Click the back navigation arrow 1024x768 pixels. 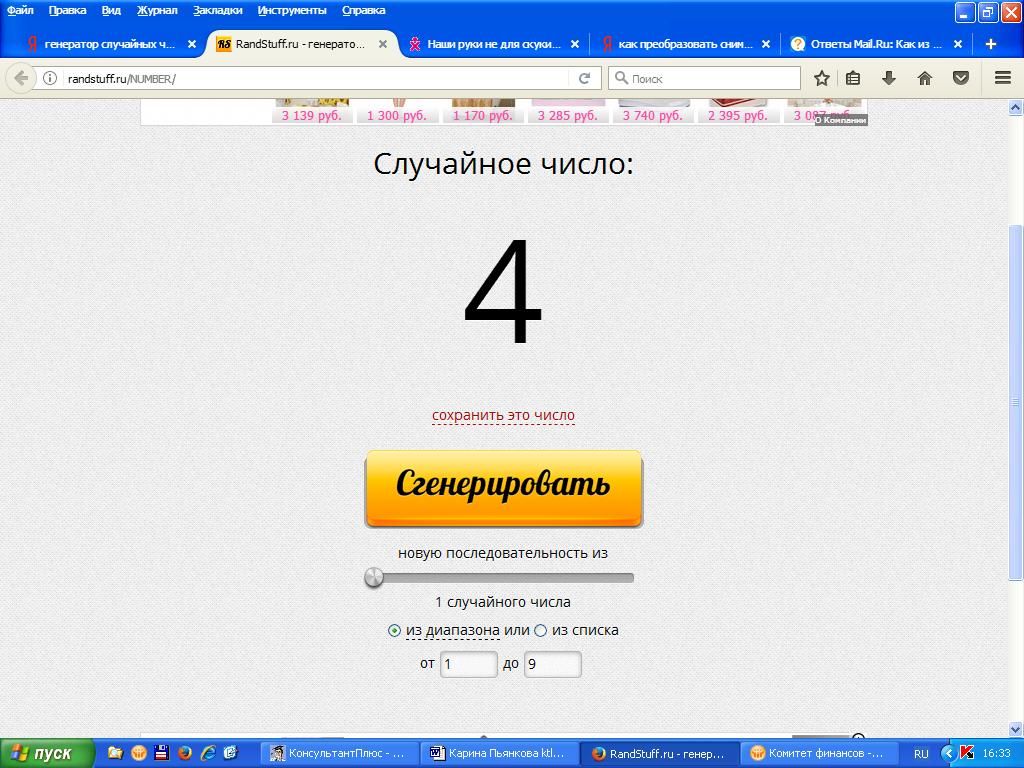(x=21, y=78)
